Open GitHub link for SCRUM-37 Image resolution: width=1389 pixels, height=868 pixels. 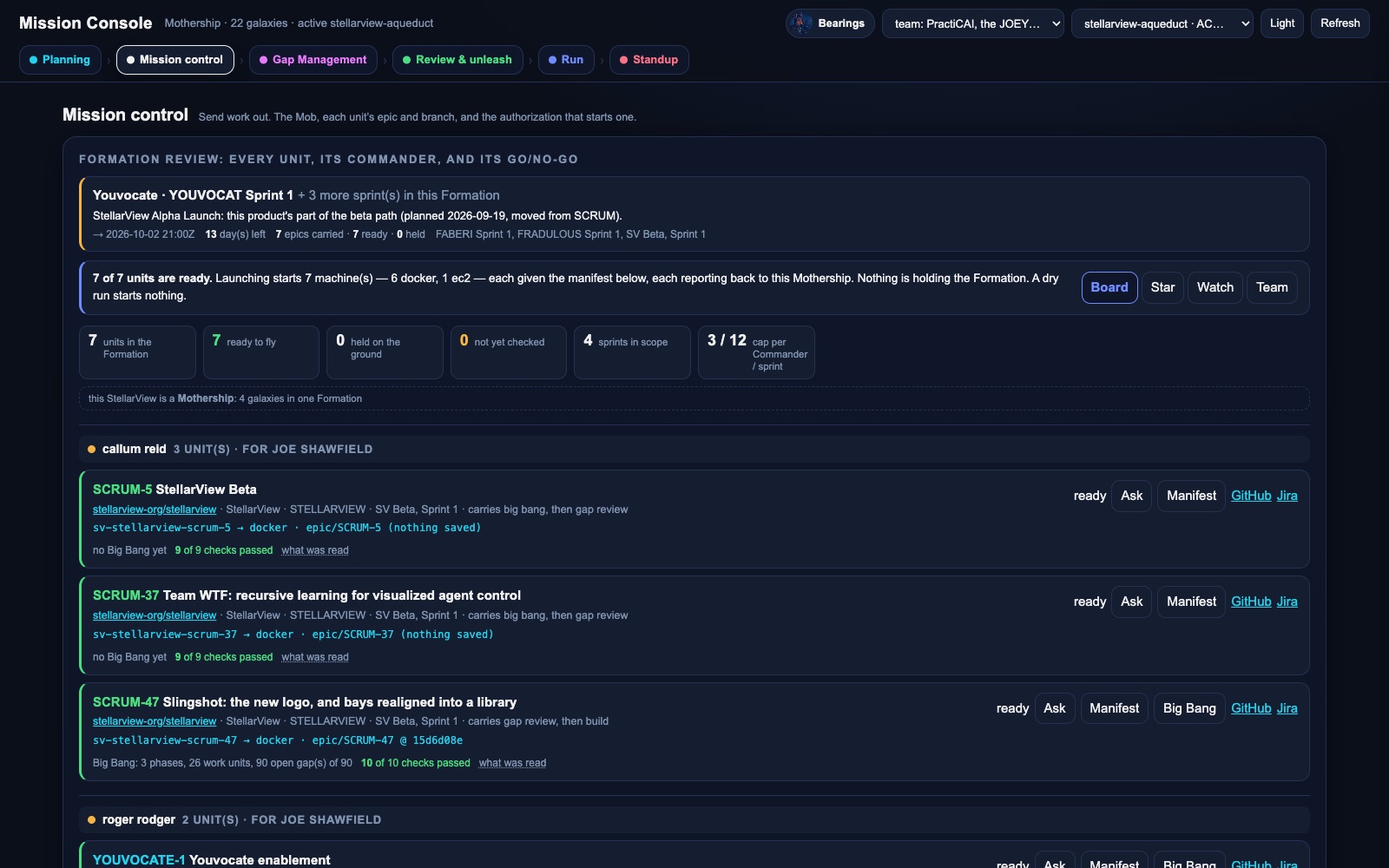(x=1251, y=602)
